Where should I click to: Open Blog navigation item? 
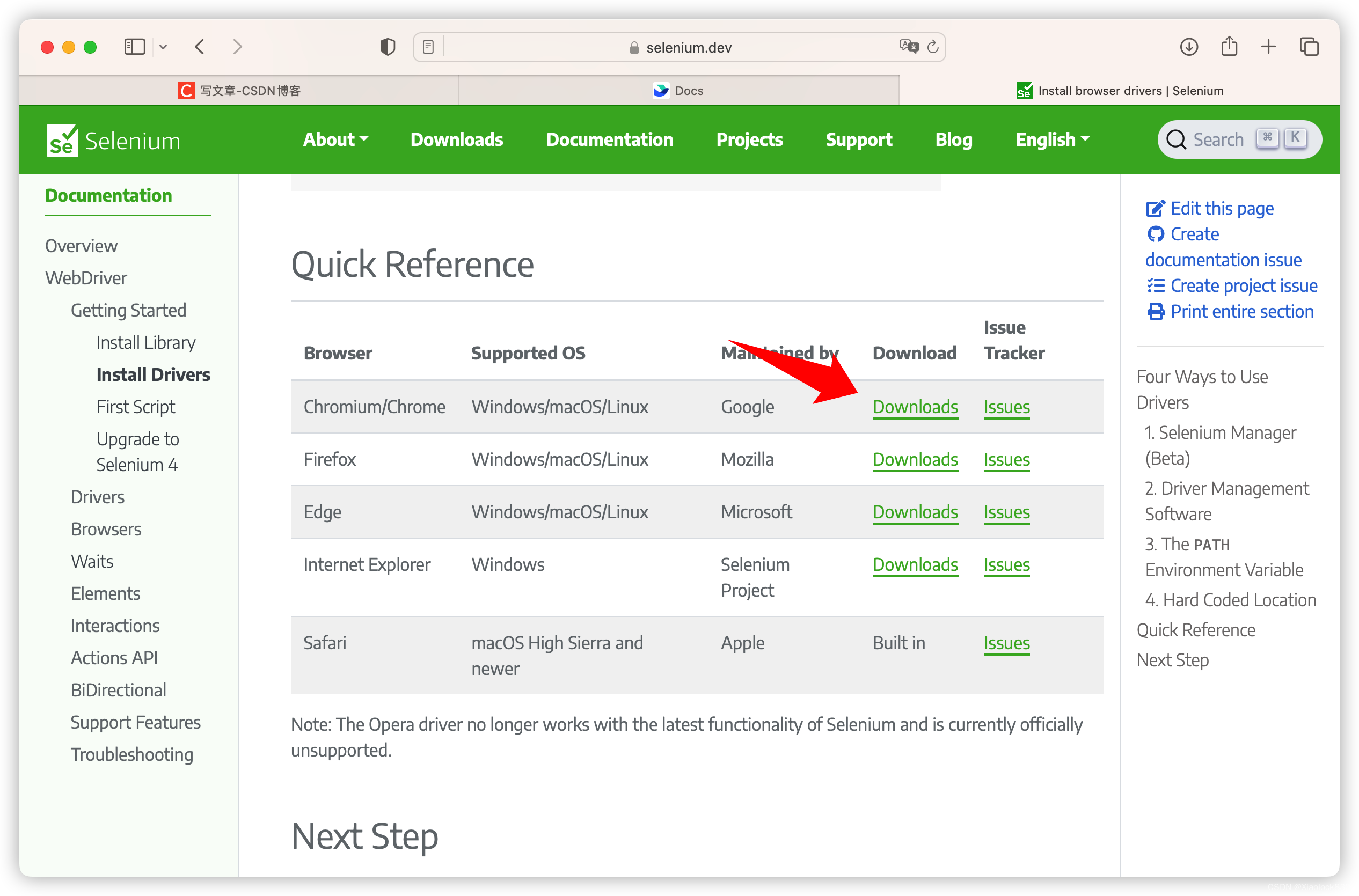(953, 139)
